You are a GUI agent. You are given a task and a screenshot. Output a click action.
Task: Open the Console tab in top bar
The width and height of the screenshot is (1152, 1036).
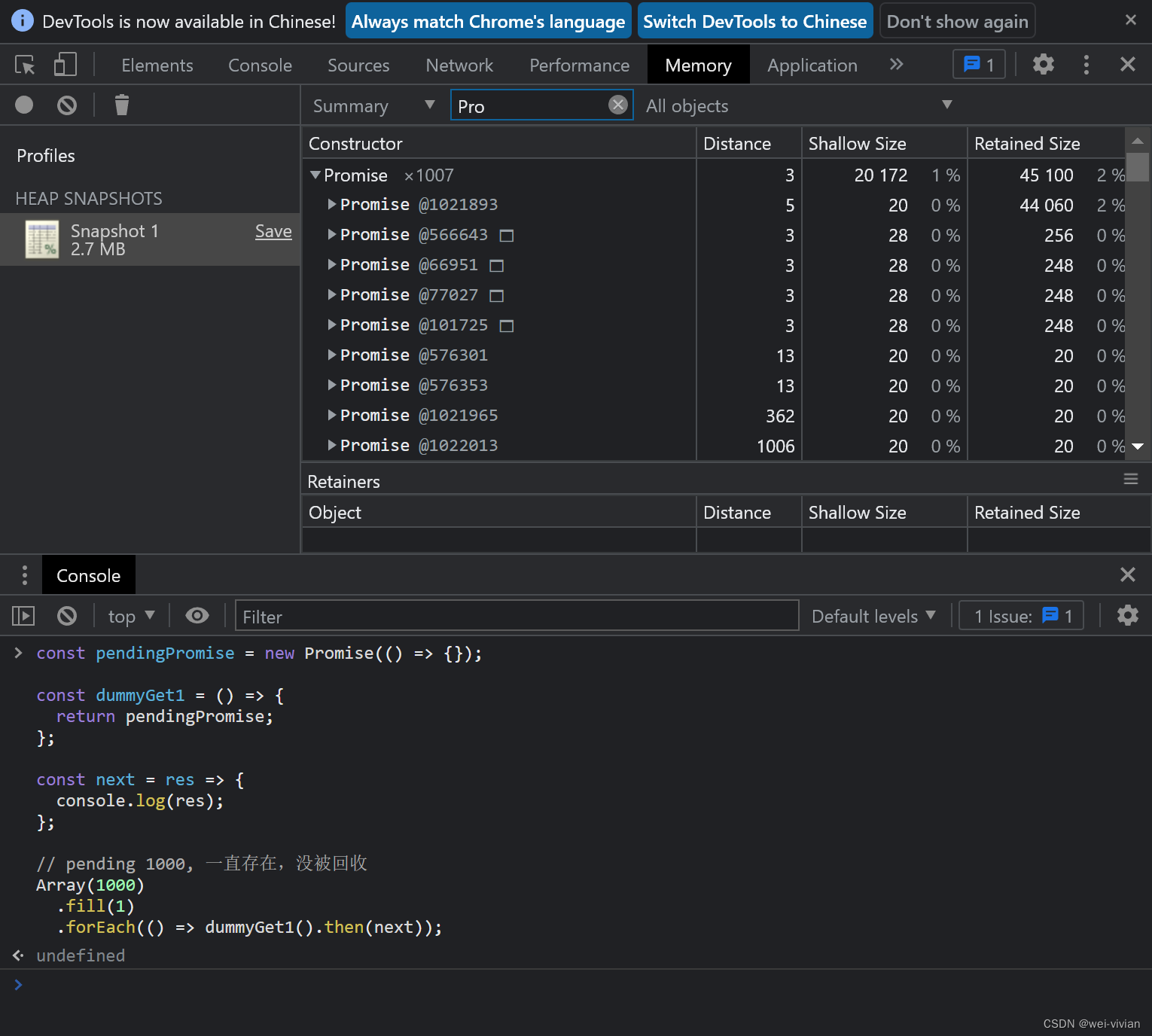click(260, 66)
